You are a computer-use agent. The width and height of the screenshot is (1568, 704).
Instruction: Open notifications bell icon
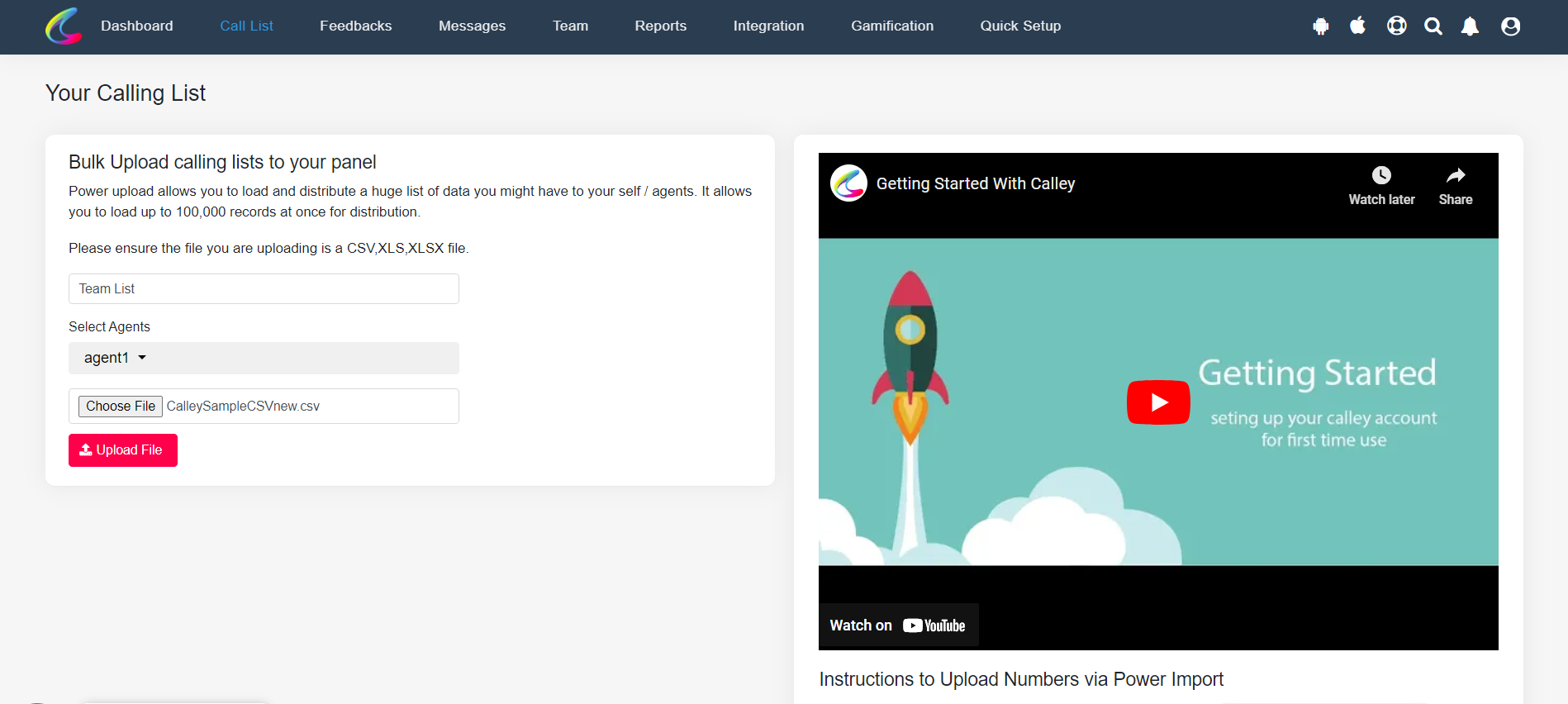click(1470, 26)
